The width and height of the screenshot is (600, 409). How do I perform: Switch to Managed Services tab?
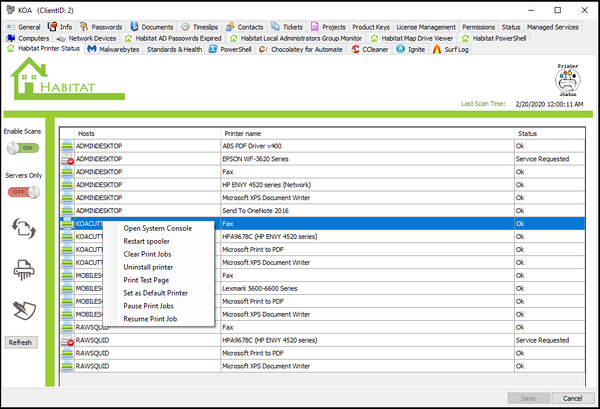553,27
